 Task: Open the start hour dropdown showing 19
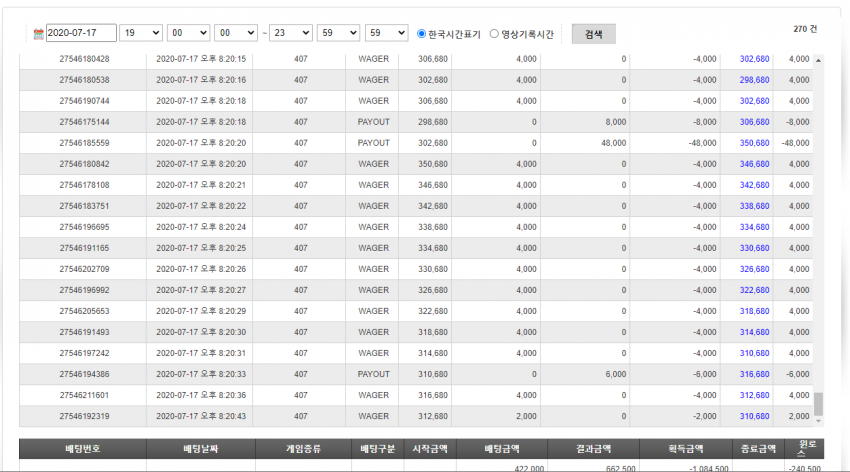click(x=141, y=33)
